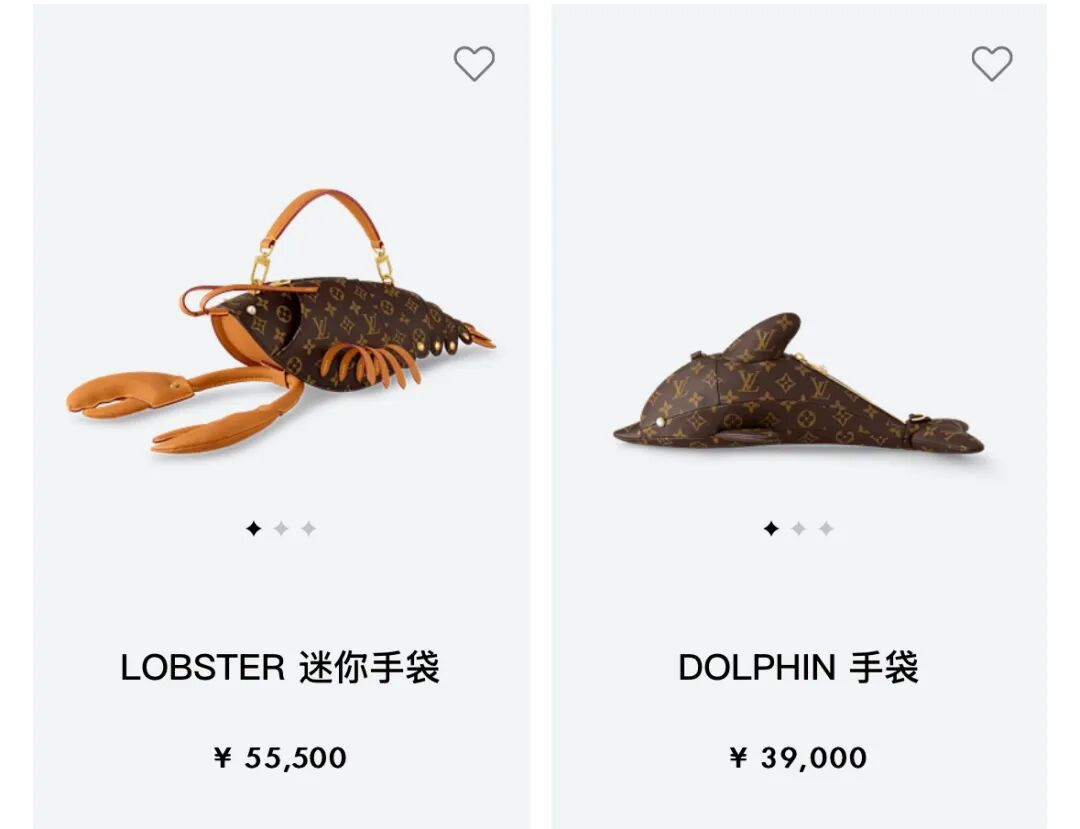Open DOLPHIN 手袋 product title

[799, 668]
